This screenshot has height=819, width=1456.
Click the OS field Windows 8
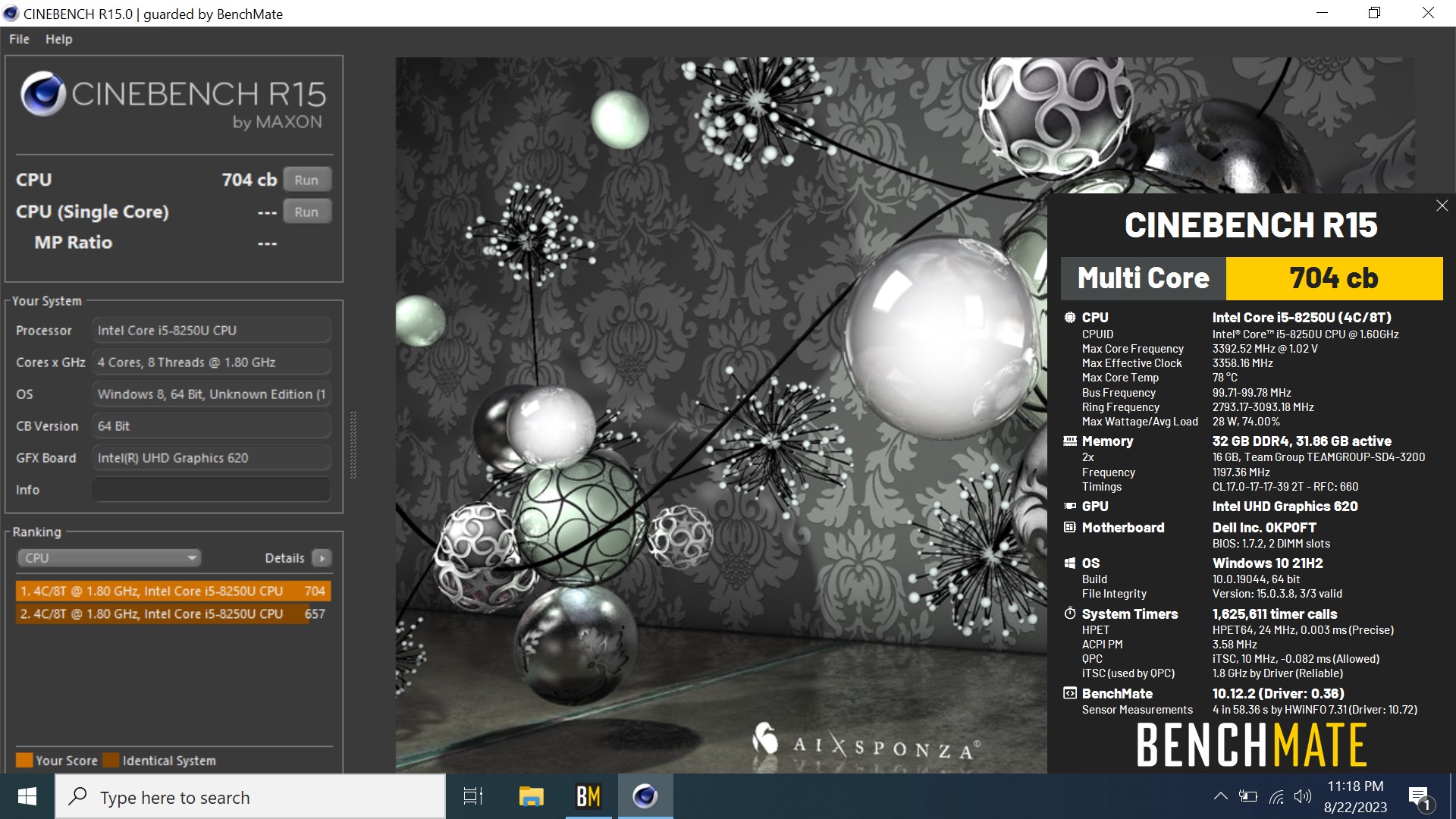(x=212, y=394)
